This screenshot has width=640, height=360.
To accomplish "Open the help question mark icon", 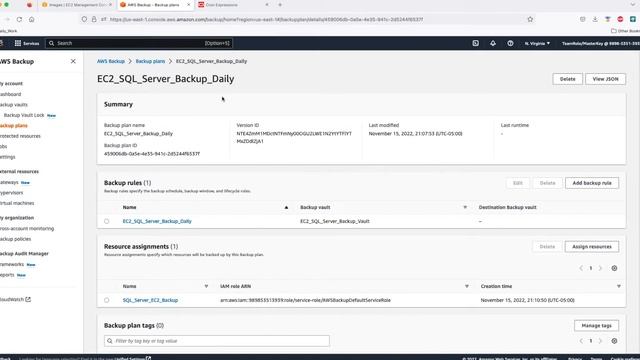I will [x=510, y=43].
